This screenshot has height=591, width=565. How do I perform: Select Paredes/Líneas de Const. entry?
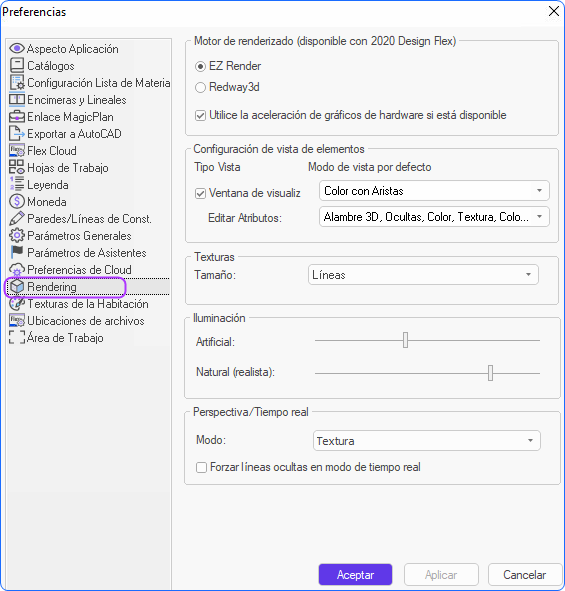(90, 219)
